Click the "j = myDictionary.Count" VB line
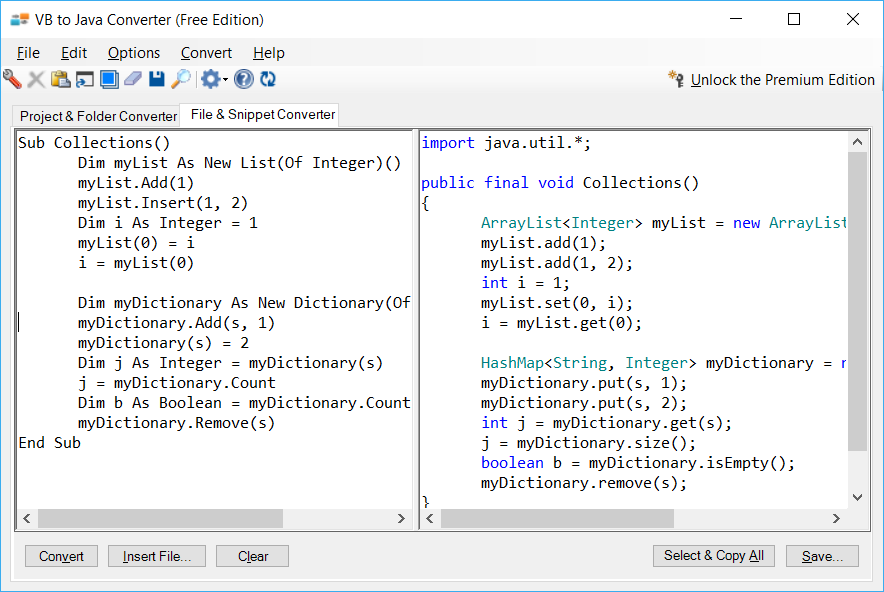Image resolution: width=884 pixels, height=592 pixels. pyautogui.click(x=177, y=383)
